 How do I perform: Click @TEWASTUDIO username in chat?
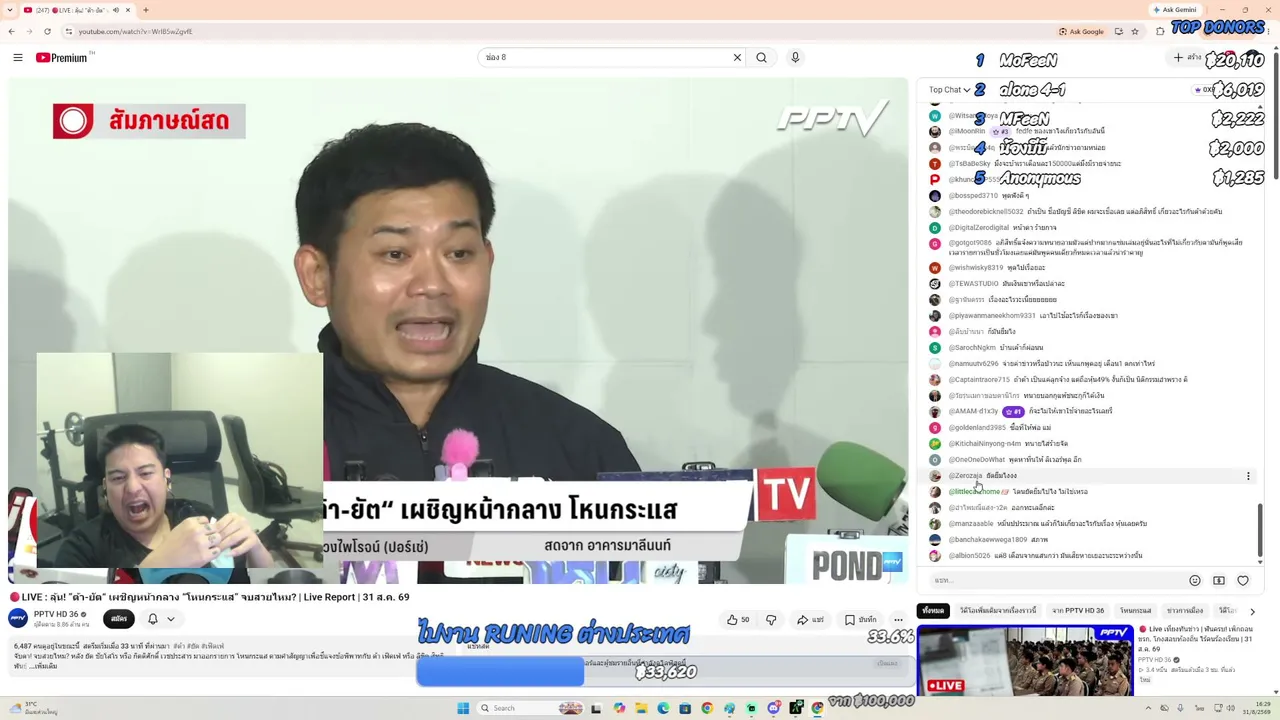click(x=974, y=284)
